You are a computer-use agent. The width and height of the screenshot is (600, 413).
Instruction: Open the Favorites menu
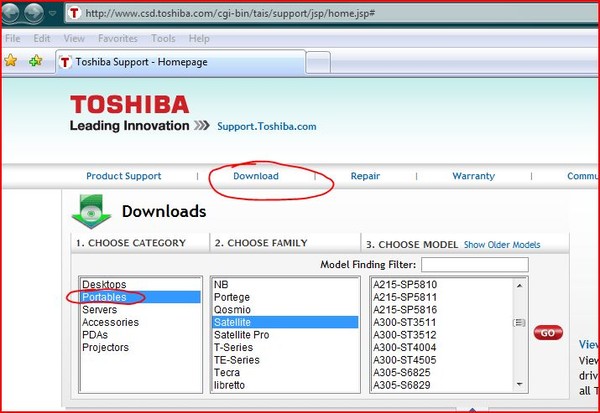(x=117, y=38)
